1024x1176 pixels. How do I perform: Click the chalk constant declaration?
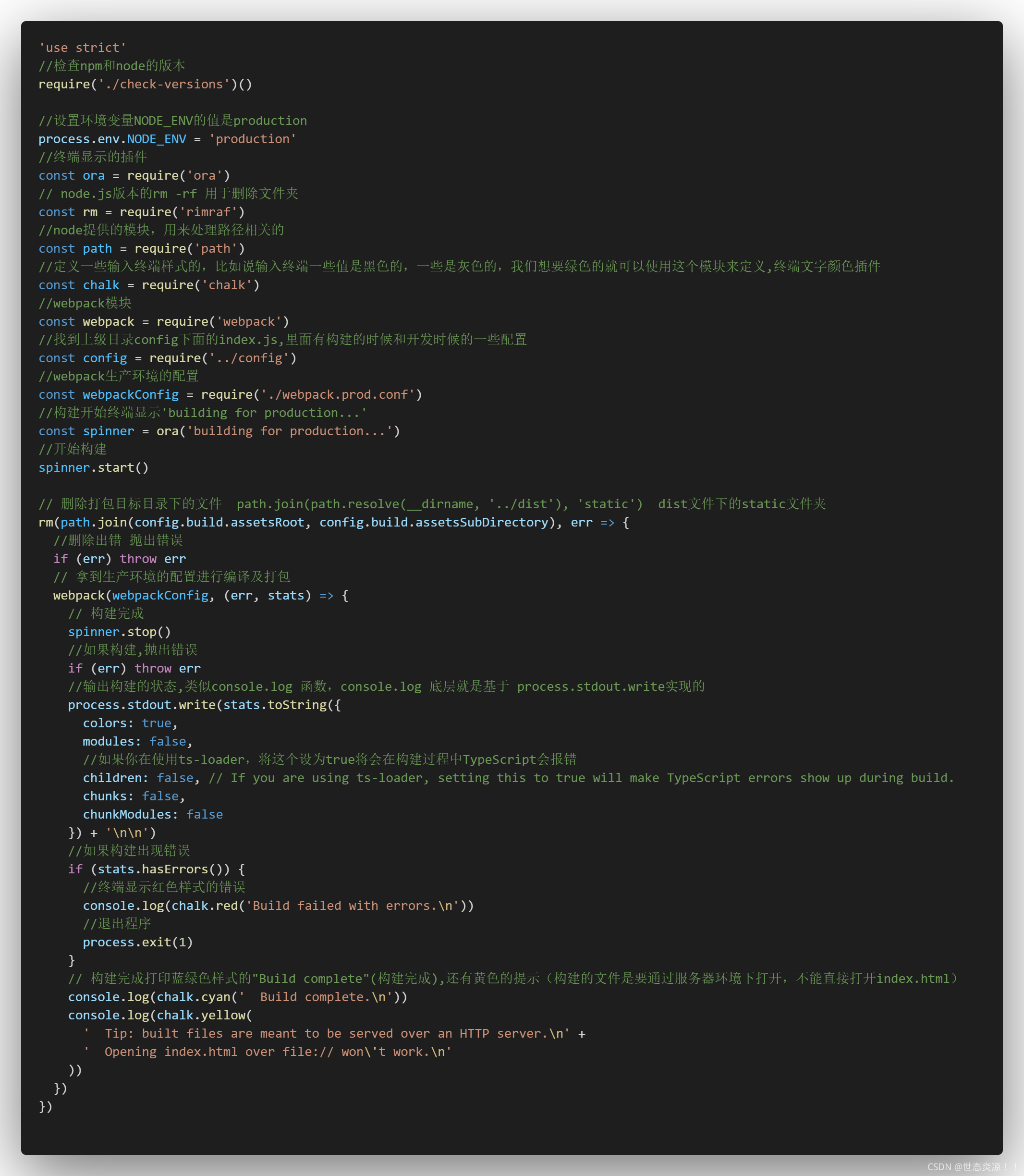[101, 284]
